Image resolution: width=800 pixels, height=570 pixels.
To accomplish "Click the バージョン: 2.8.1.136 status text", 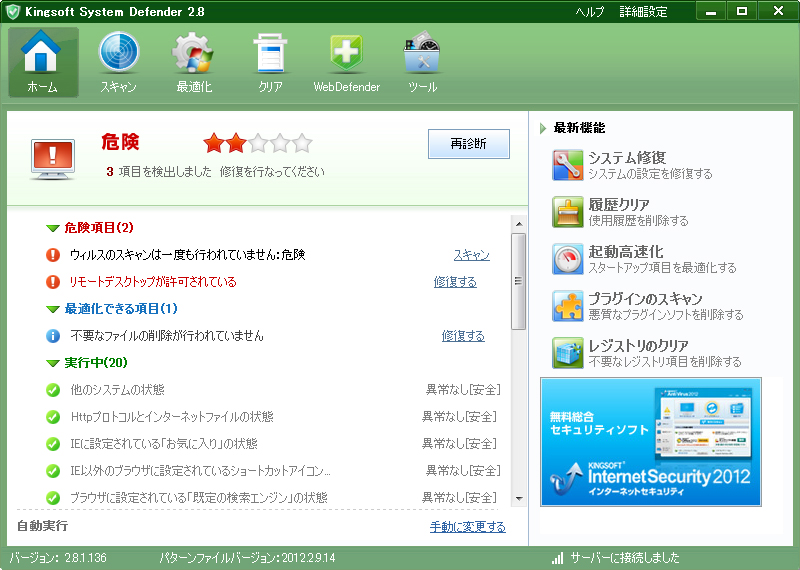I will tap(58, 558).
